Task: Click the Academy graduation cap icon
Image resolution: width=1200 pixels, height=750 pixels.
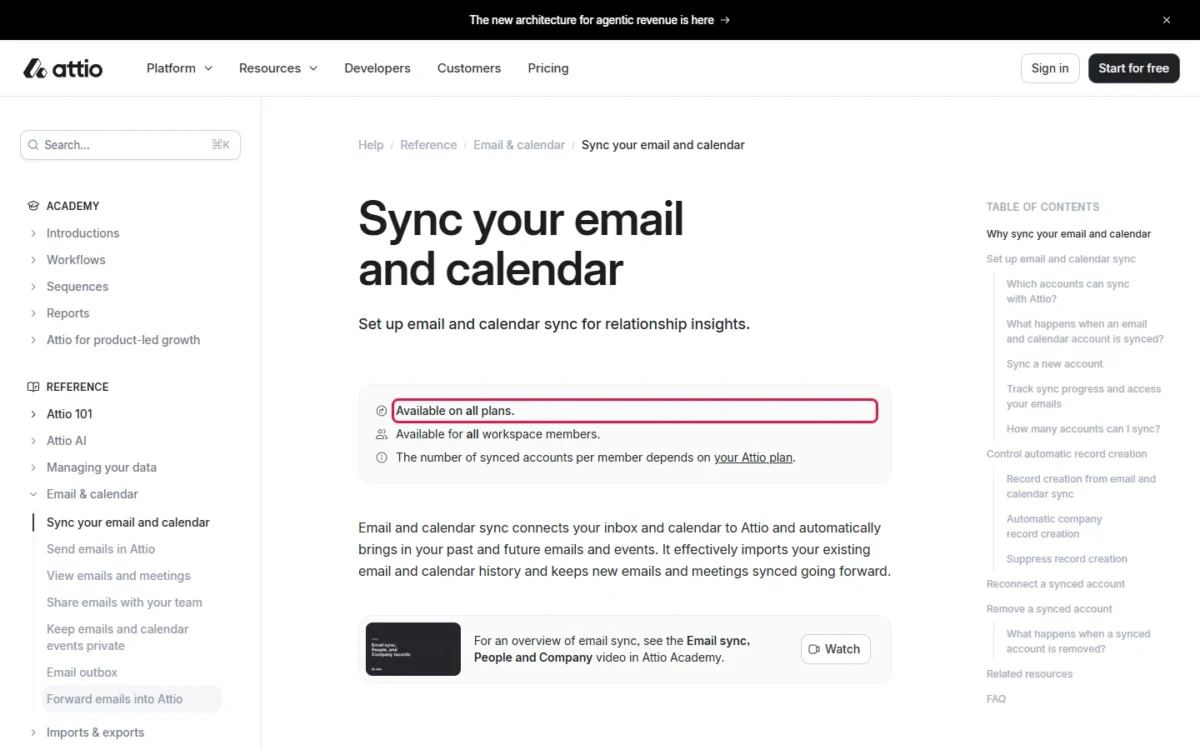Action: pyautogui.click(x=33, y=206)
